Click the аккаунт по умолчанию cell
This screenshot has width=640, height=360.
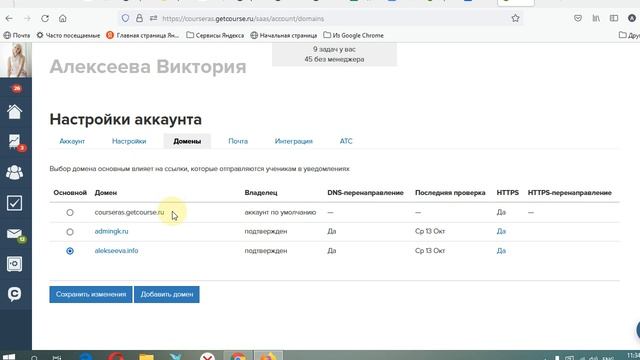(x=280, y=212)
